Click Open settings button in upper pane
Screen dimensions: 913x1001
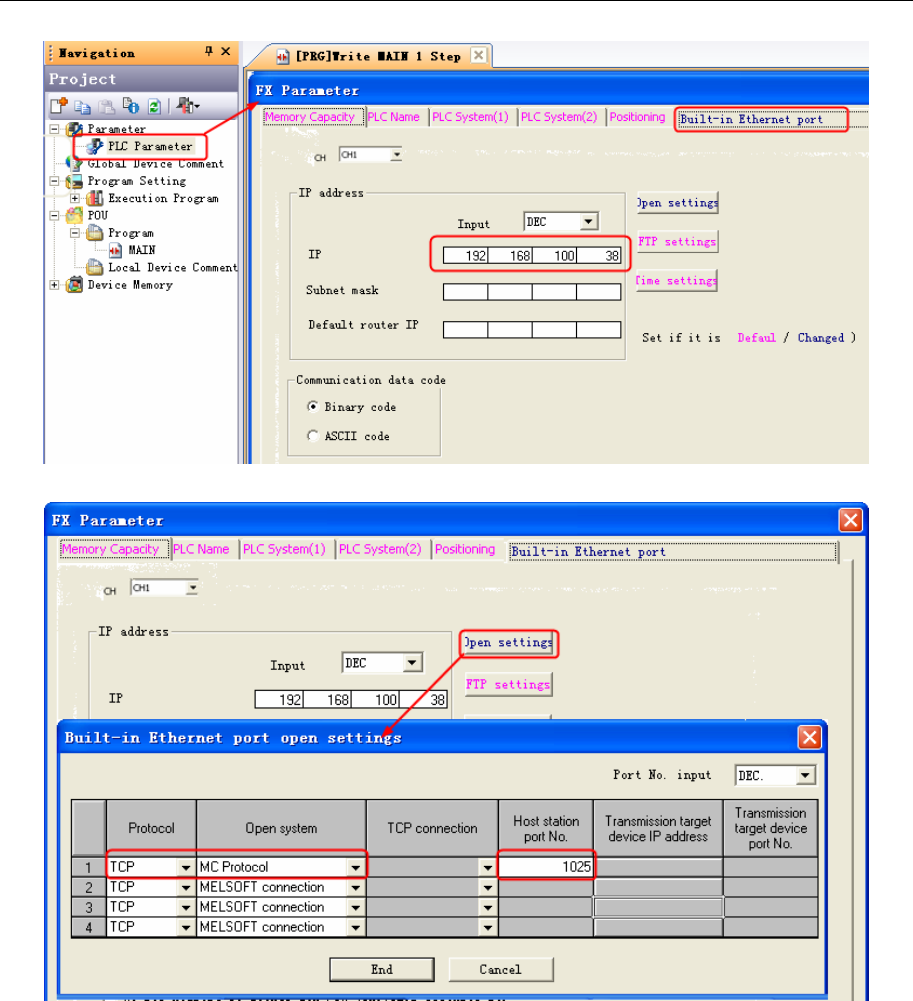677,203
